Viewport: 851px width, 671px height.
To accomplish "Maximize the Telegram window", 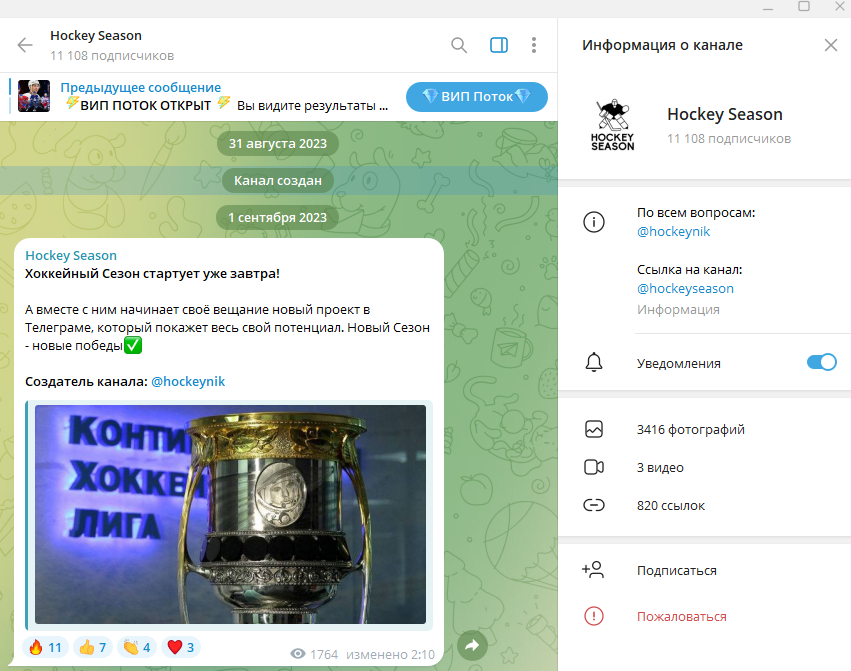I will point(804,7).
